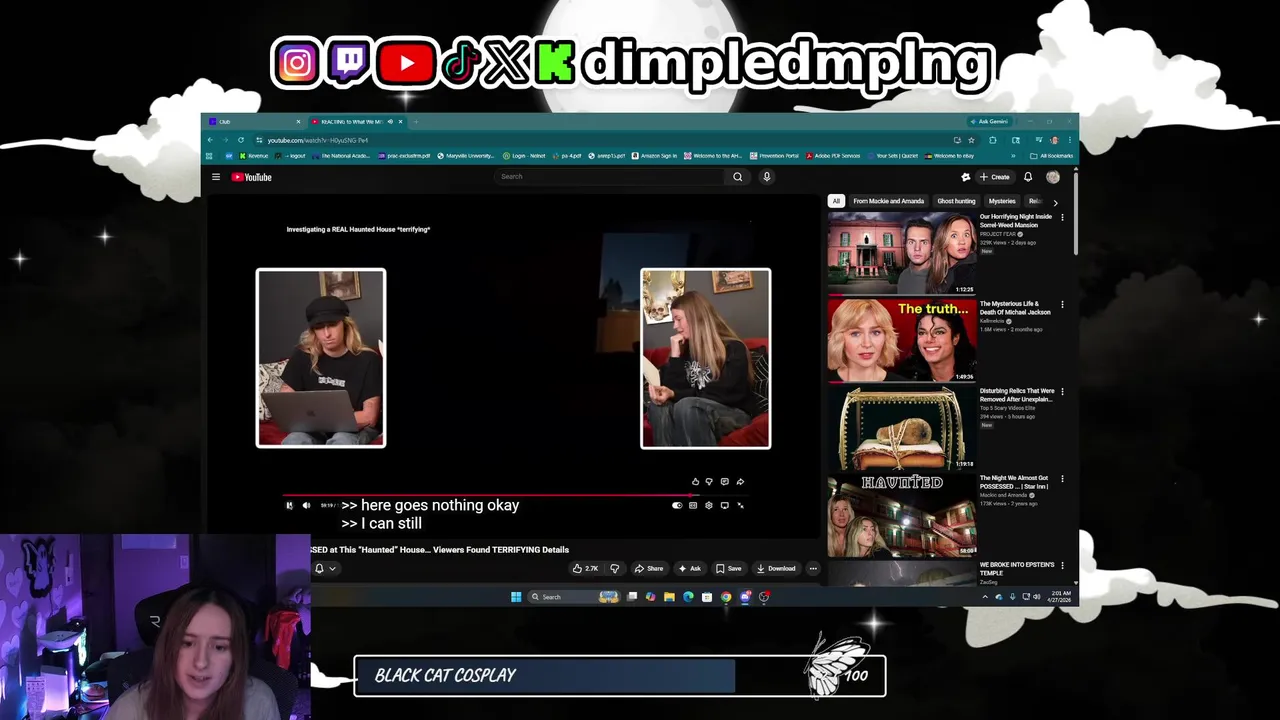Seek using the red video progress bar
The height and width of the screenshot is (720, 1280).
515,495
